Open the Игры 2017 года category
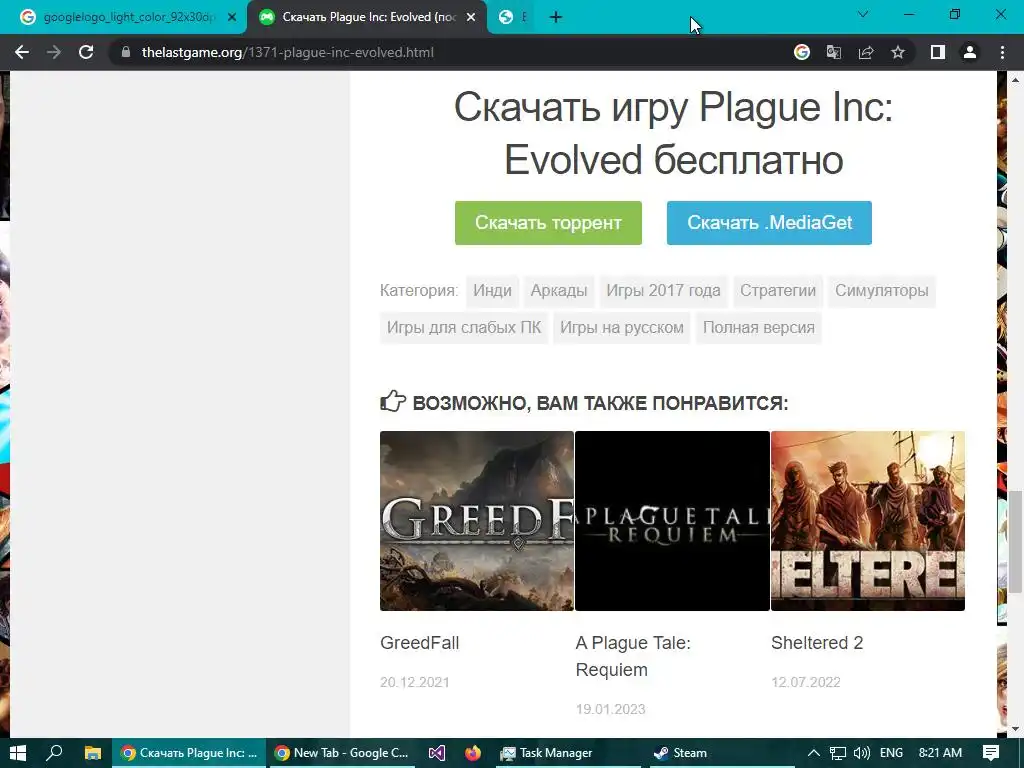The height and width of the screenshot is (768, 1024). (663, 291)
